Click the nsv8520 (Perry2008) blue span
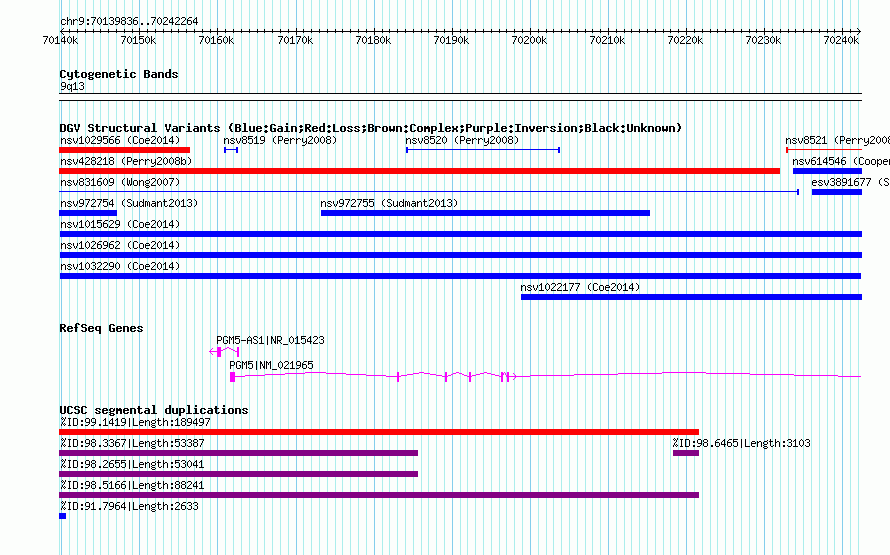Viewport: 890px width, 555px height. click(x=483, y=150)
